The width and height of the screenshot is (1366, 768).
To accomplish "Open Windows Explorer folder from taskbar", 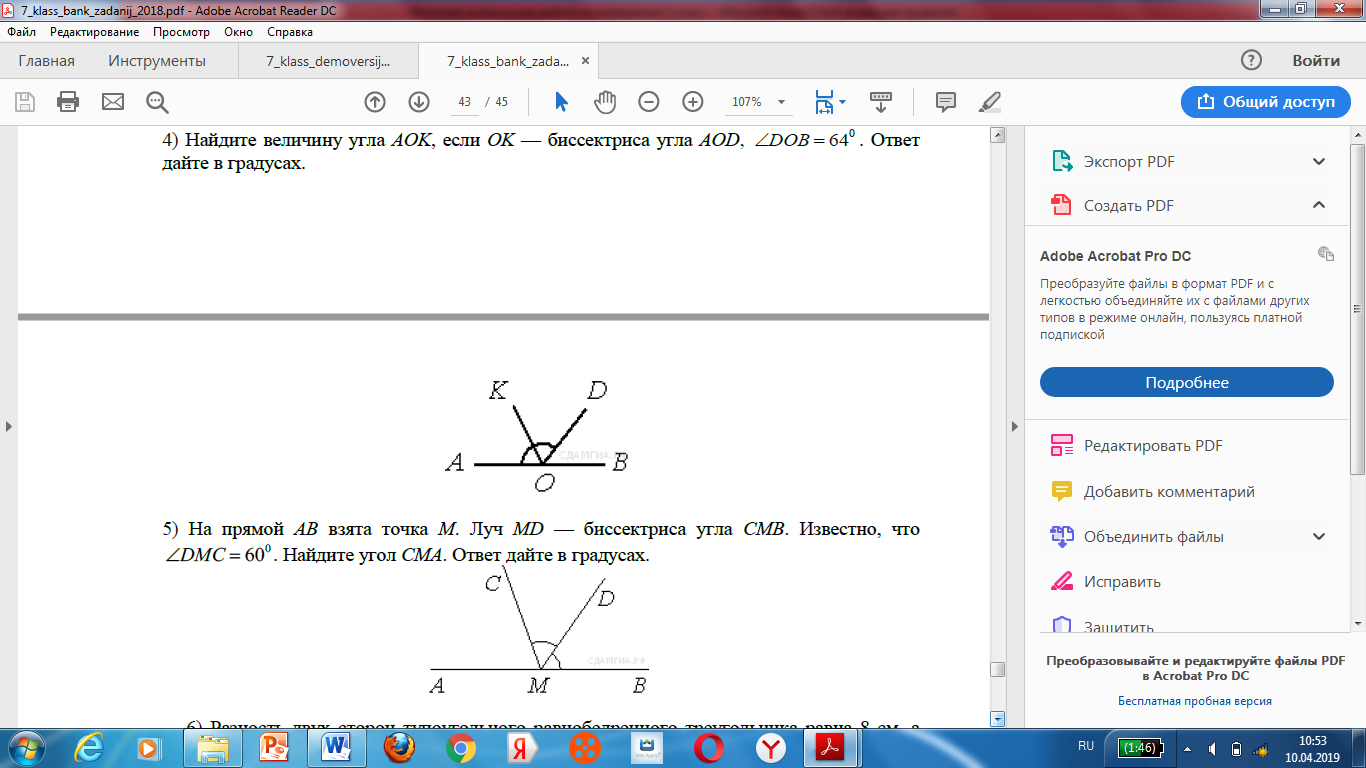I will 212,747.
